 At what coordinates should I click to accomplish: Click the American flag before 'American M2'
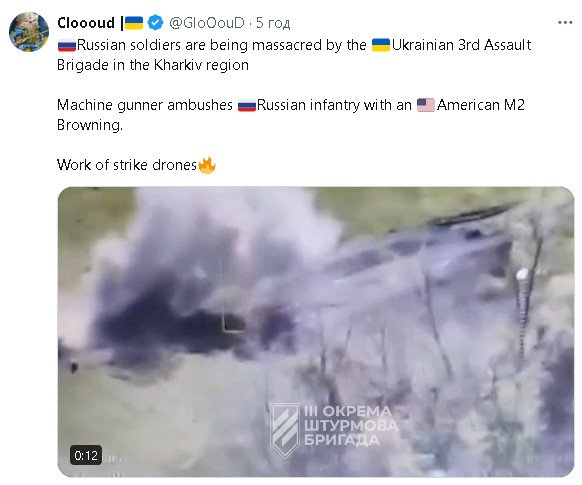[x=425, y=105]
